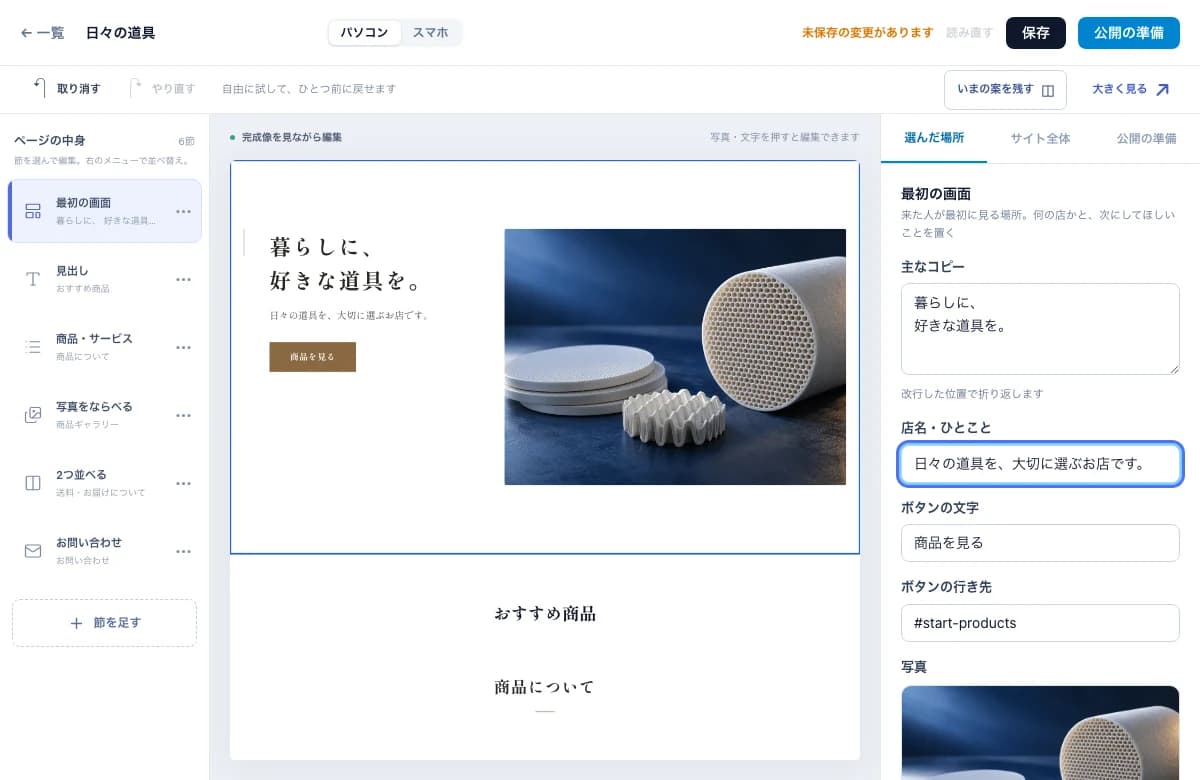The width and height of the screenshot is (1200, 780).
Task: Click the ボタンの文字 input field
Action: point(1040,543)
